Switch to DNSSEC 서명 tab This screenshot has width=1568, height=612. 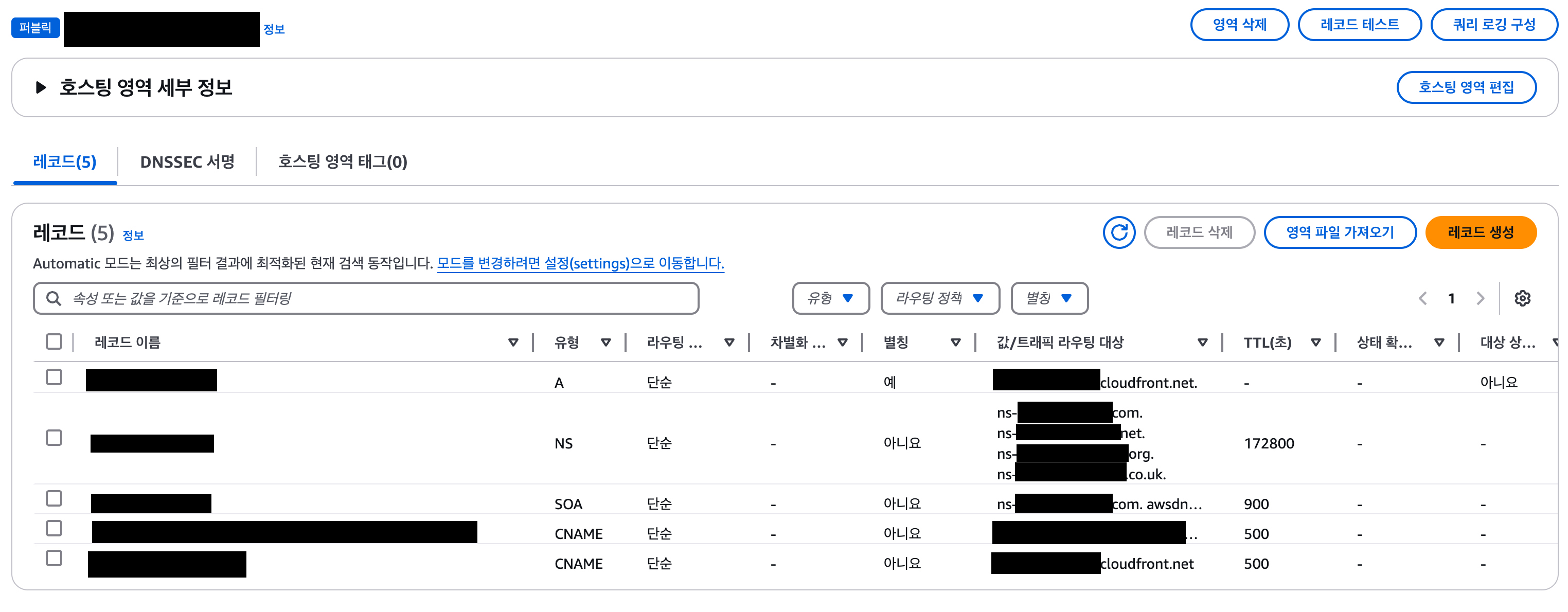187,162
